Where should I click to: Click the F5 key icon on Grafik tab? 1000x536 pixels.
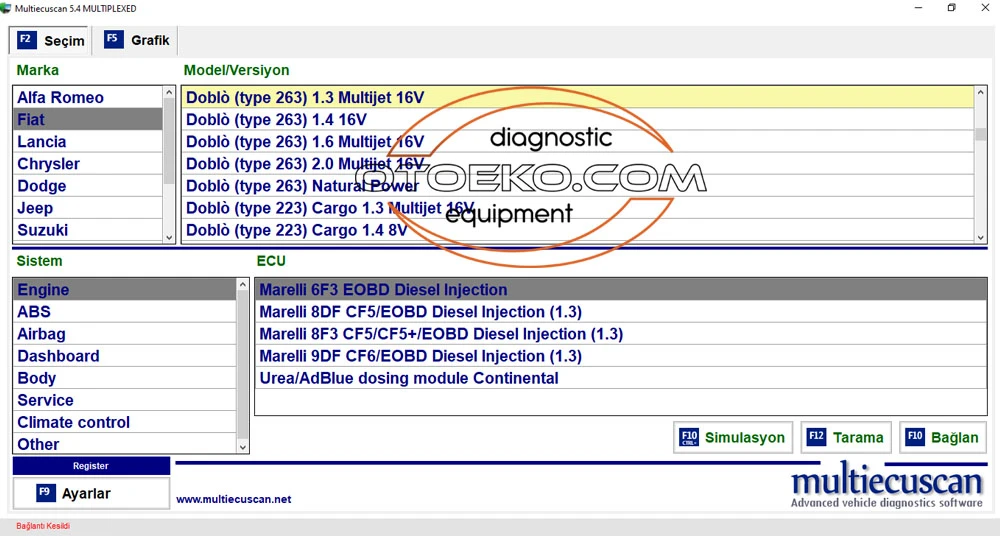tap(113, 39)
